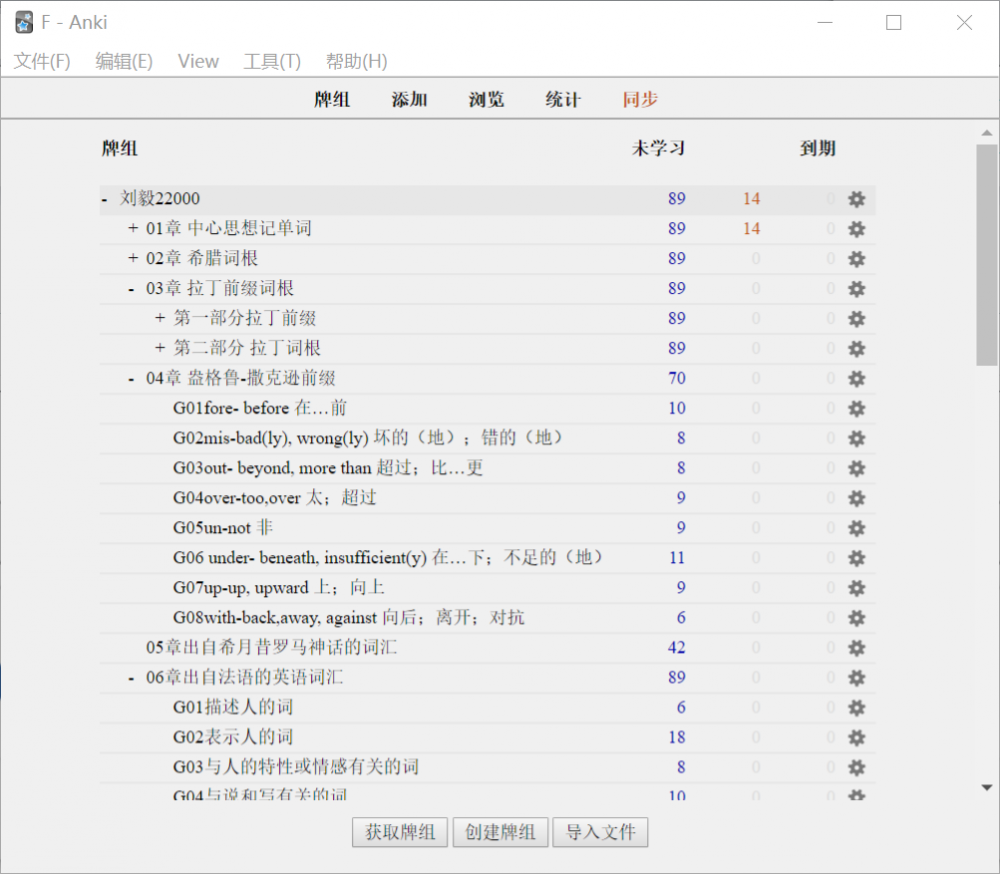Collapse the 06章出自法语的英语词汇 deck
Viewport: 1000px width, 874px height.
point(131,679)
